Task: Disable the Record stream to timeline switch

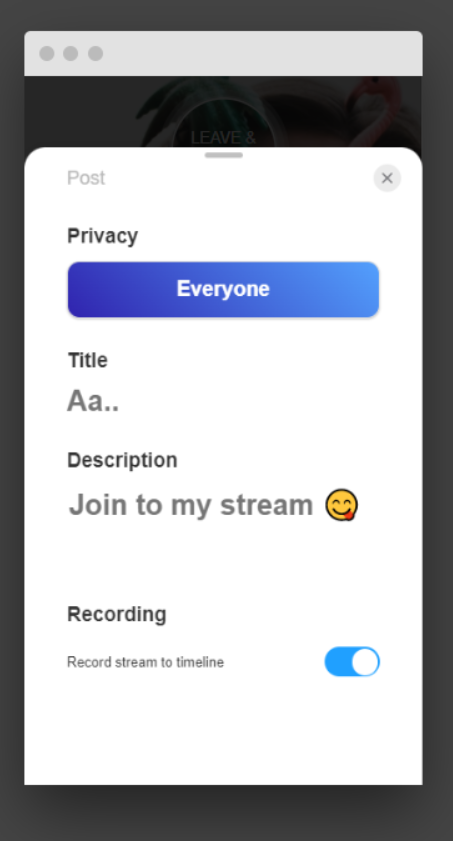Action: (x=352, y=662)
